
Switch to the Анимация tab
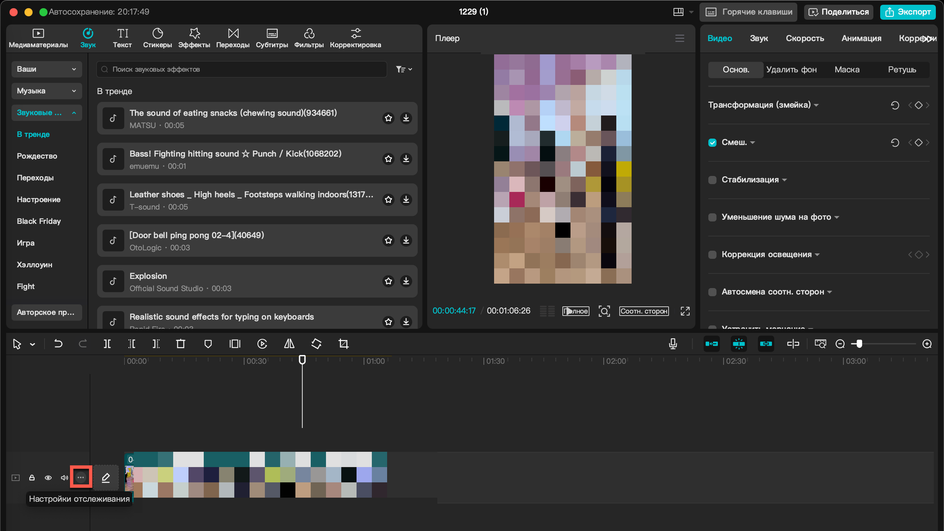coord(861,38)
